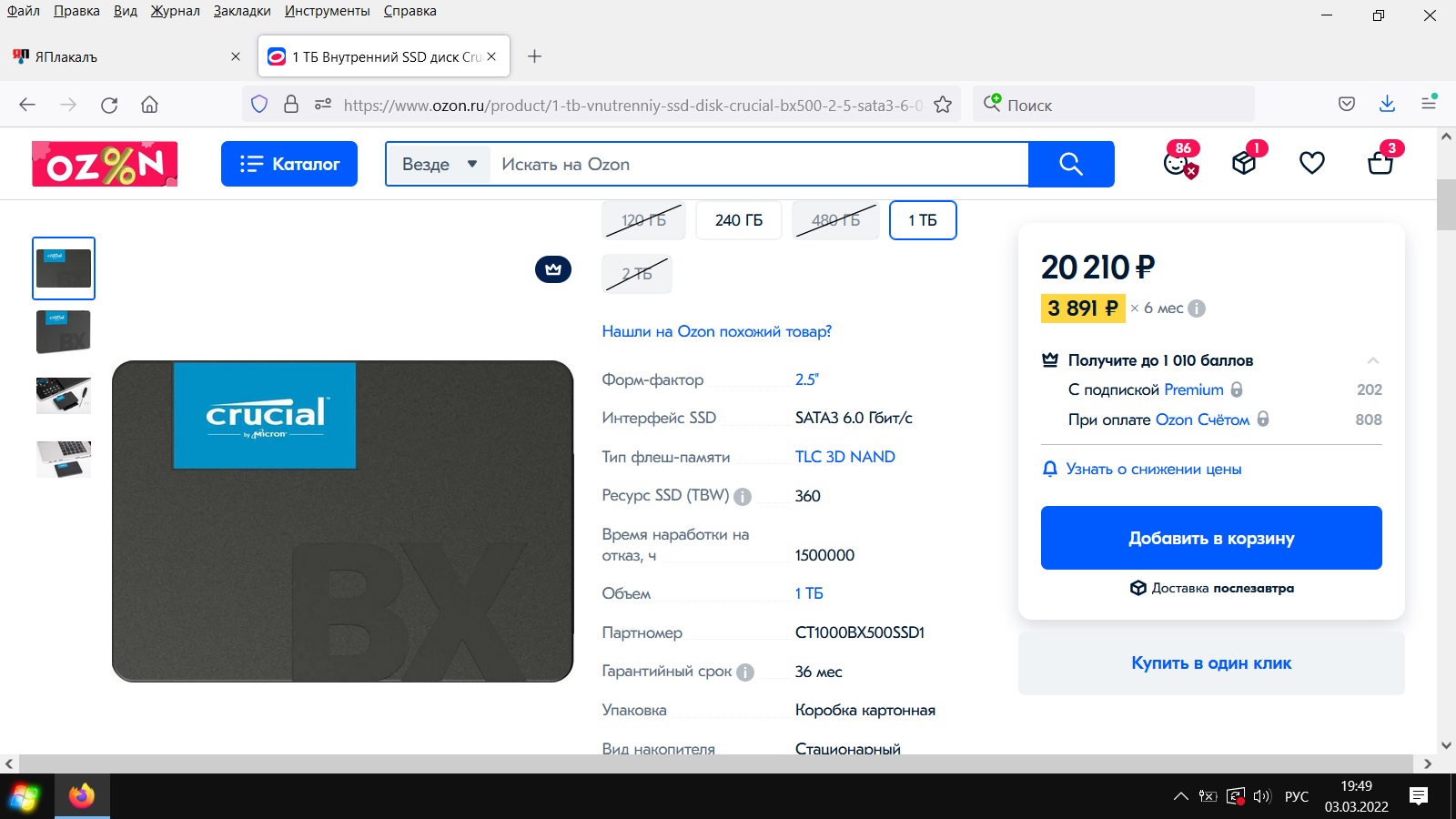
Task: Open the Ozon Каталог
Action: (289, 164)
